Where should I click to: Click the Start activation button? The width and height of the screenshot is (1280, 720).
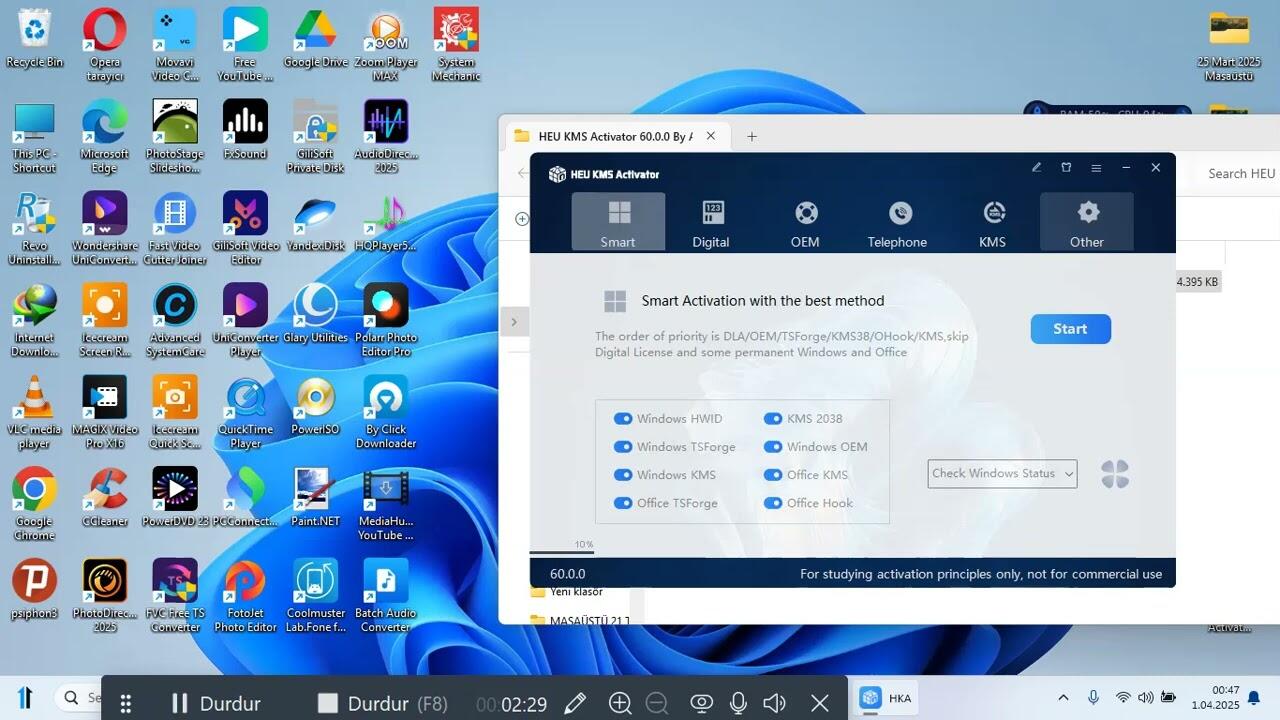[x=1070, y=329]
